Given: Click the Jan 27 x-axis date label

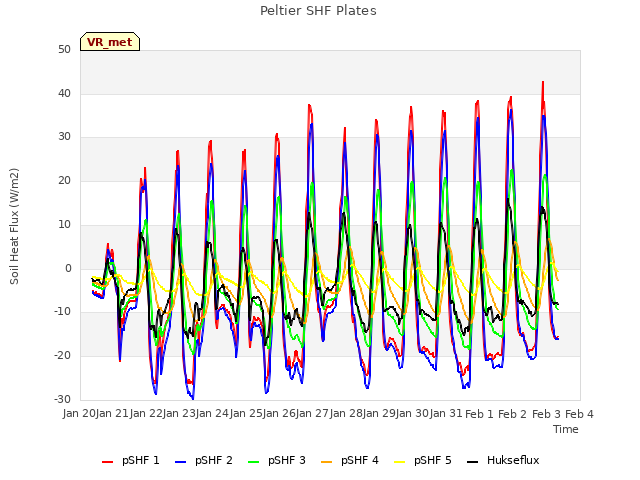Looking at the screenshot, I should 312,414.
